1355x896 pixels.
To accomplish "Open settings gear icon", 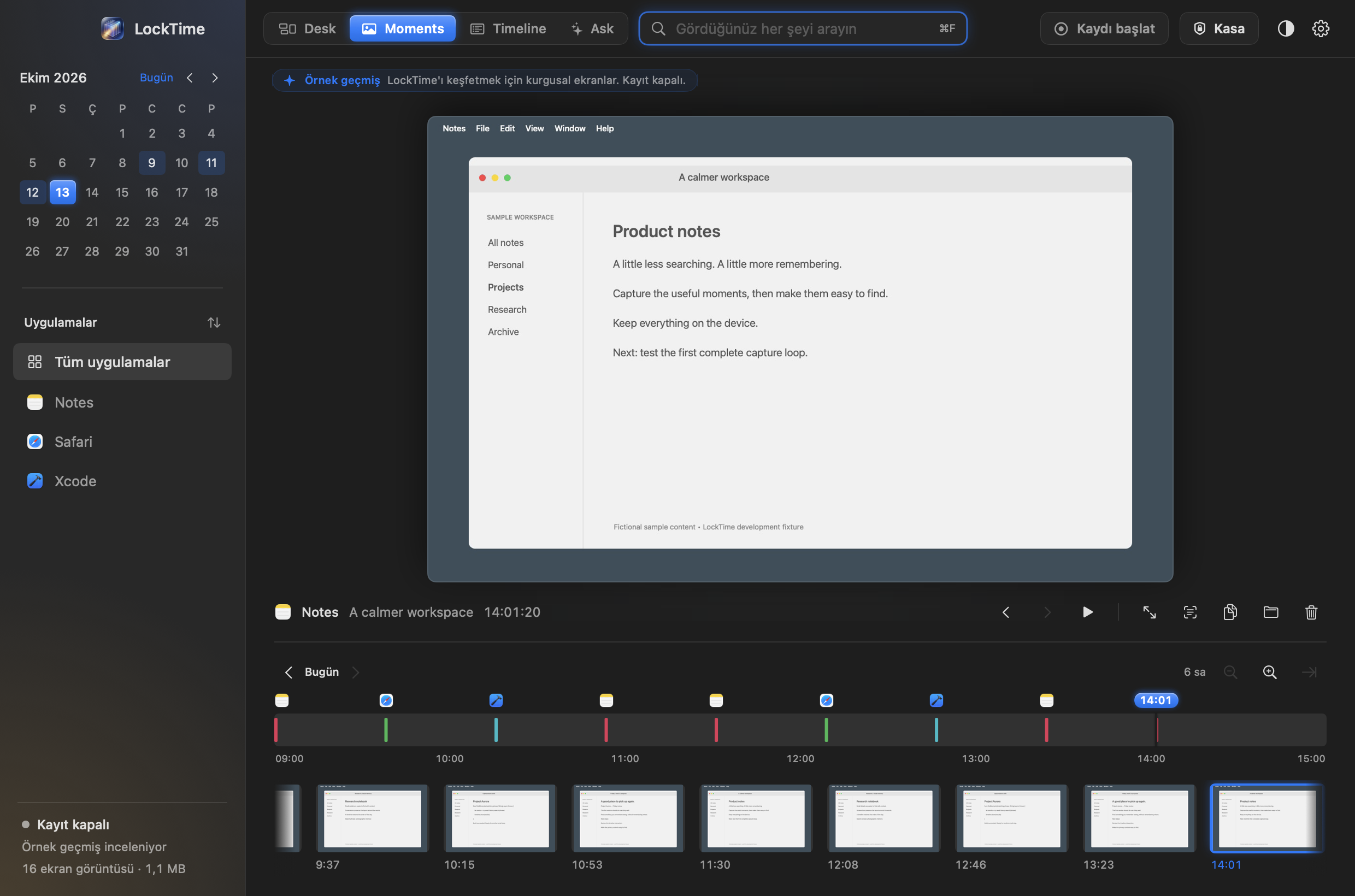I will 1320,28.
